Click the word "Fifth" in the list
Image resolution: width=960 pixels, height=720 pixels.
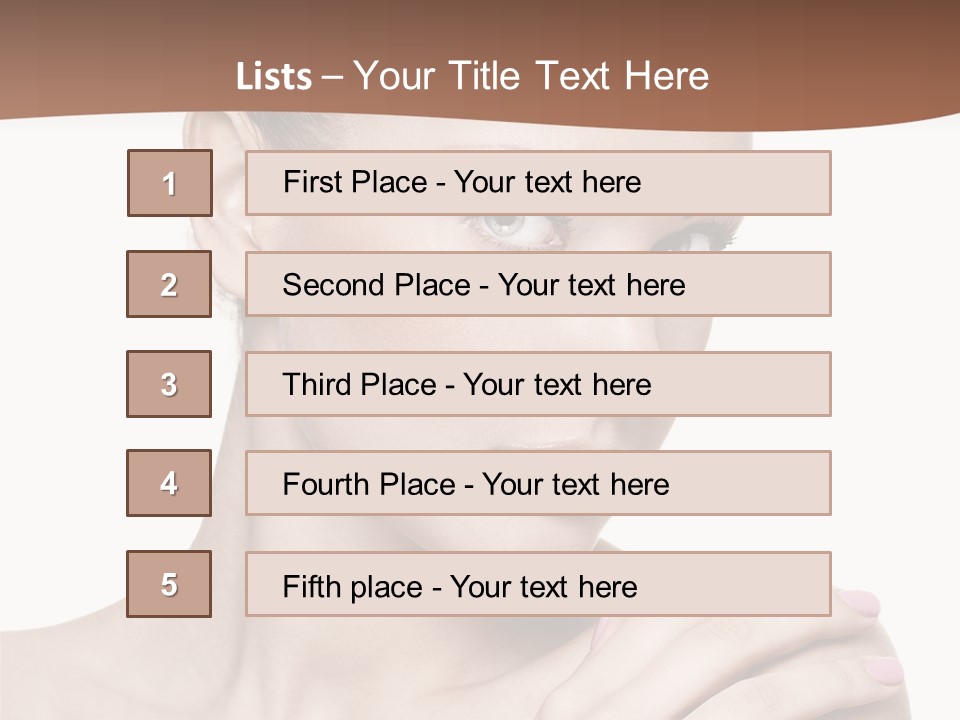click(311, 586)
